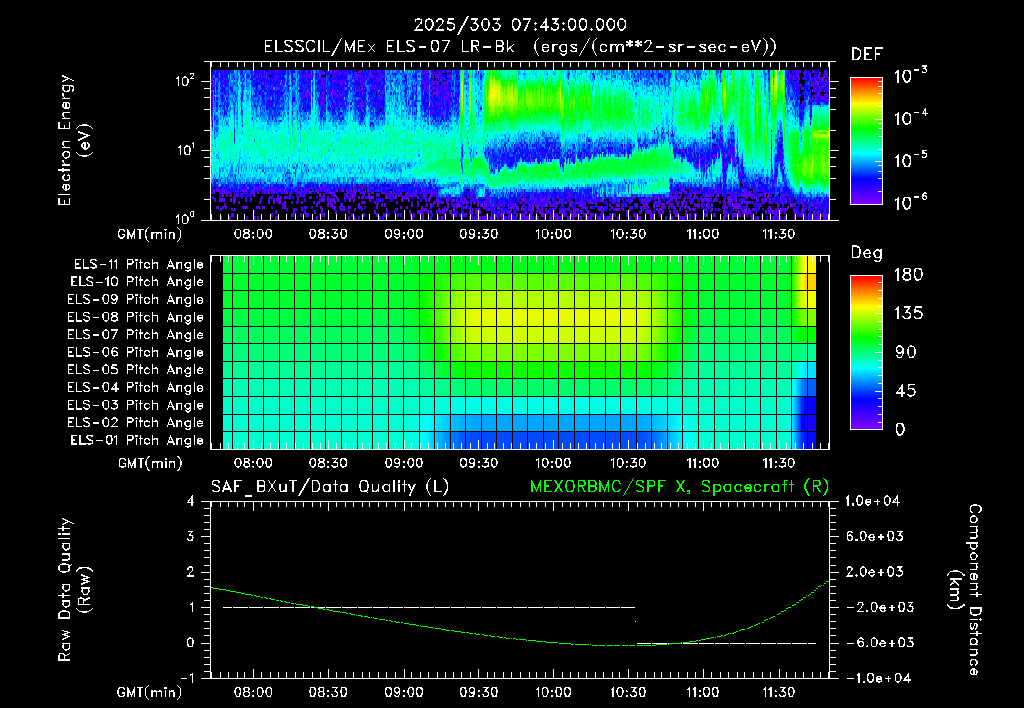Viewport: 1024px width, 708px height.
Task: Click the 6.0e+03 component distance tick
Action: [x=874, y=536]
